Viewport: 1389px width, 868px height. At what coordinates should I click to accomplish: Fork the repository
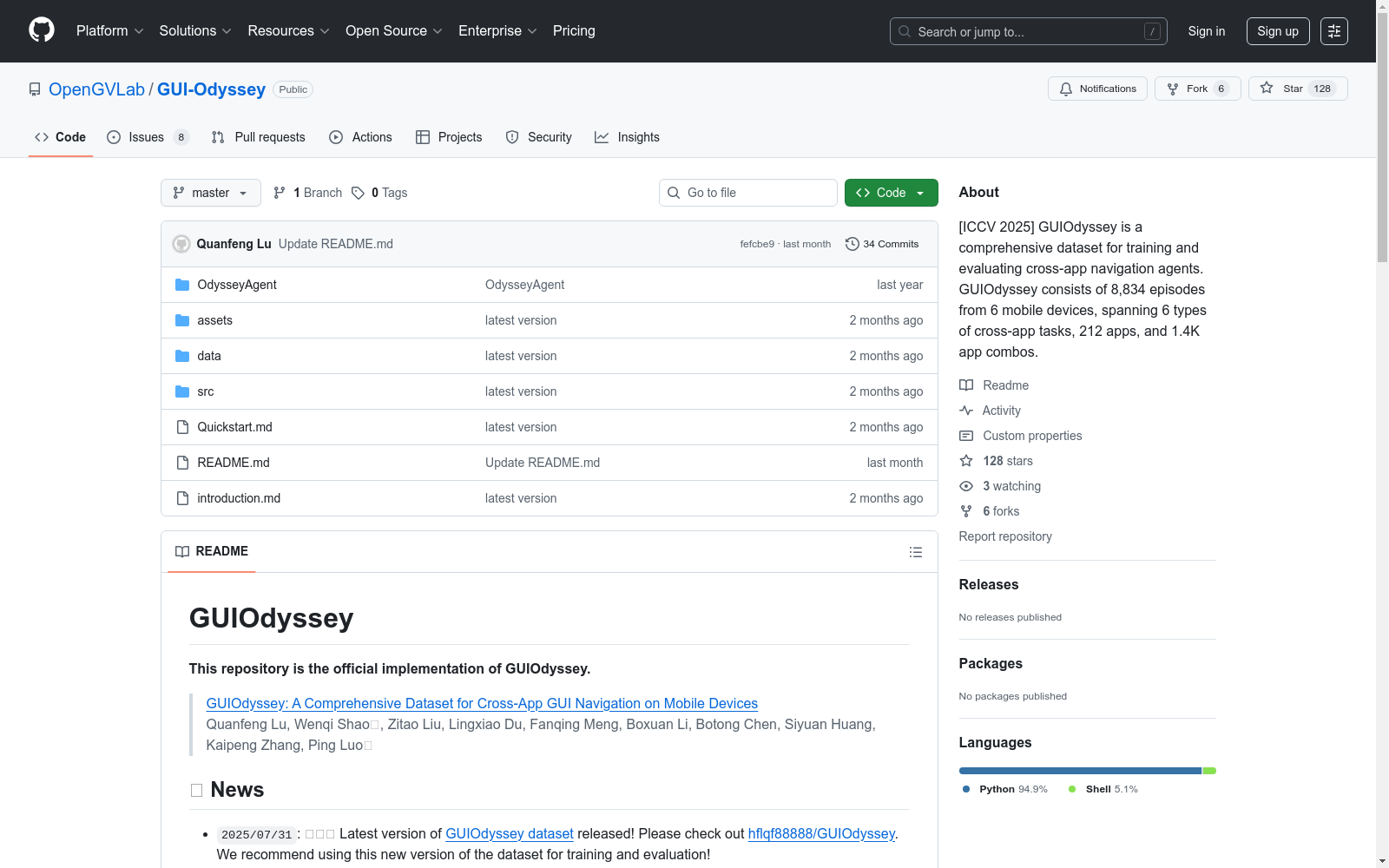tap(1197, 89)
